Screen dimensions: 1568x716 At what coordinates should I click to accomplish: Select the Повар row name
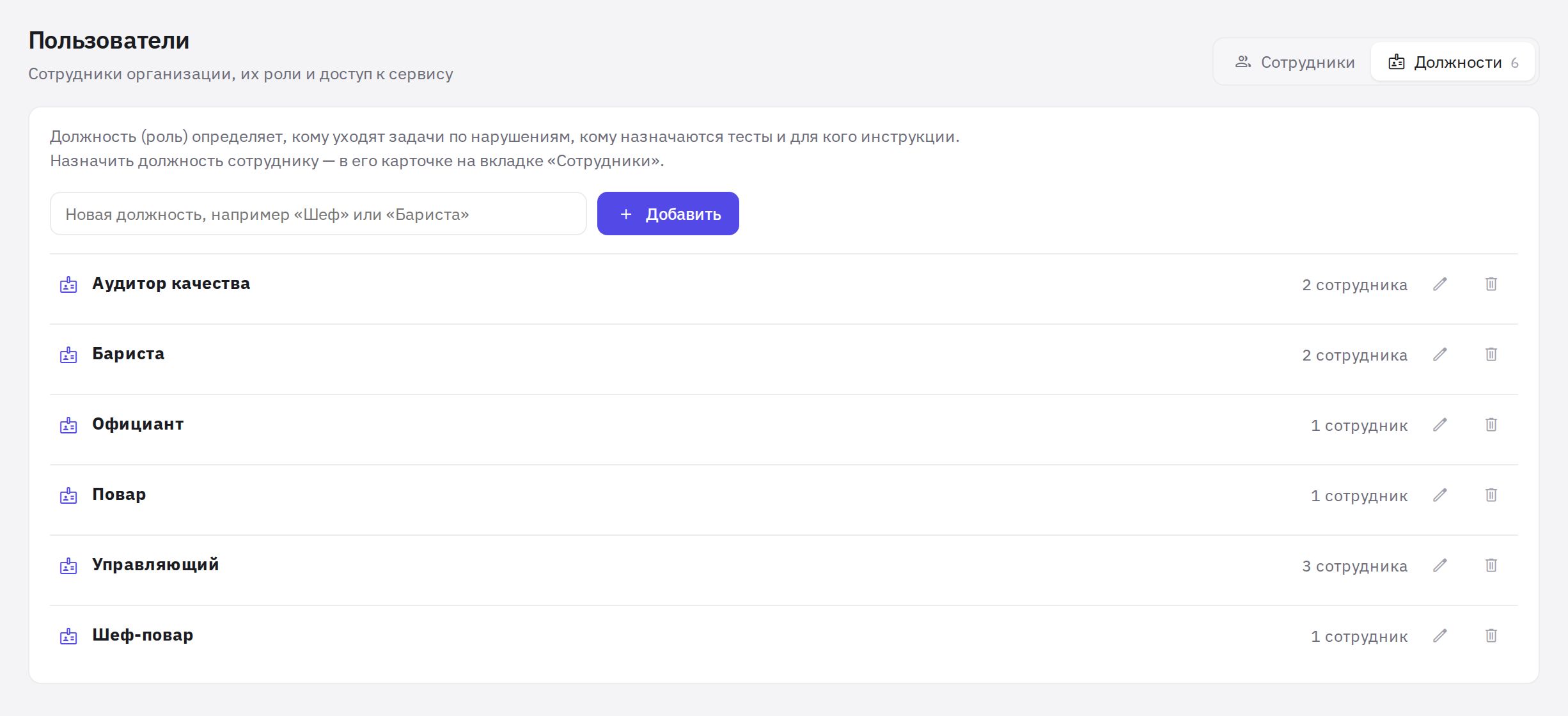click(x=119, y=494)
